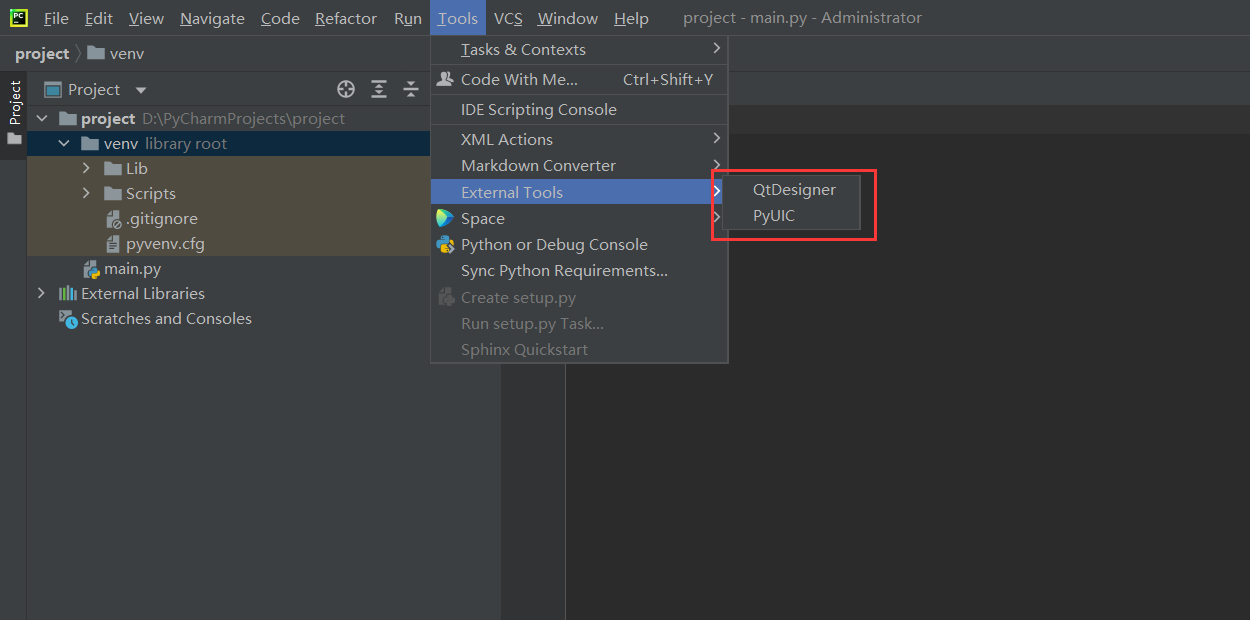Open the Project view dropdown arrow
The image size is (1250, 620).
[x=139, y=89]
